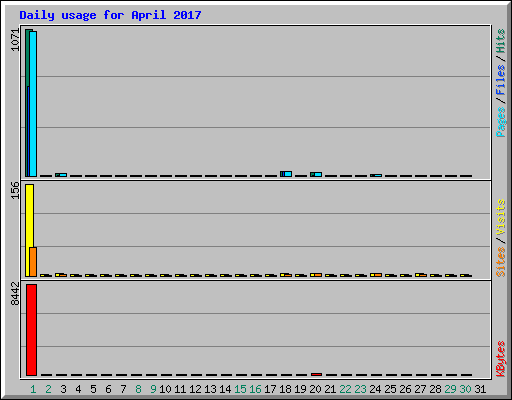Click day 28 on the x-axis
This screenshot has height=400, width=512.
435,389
